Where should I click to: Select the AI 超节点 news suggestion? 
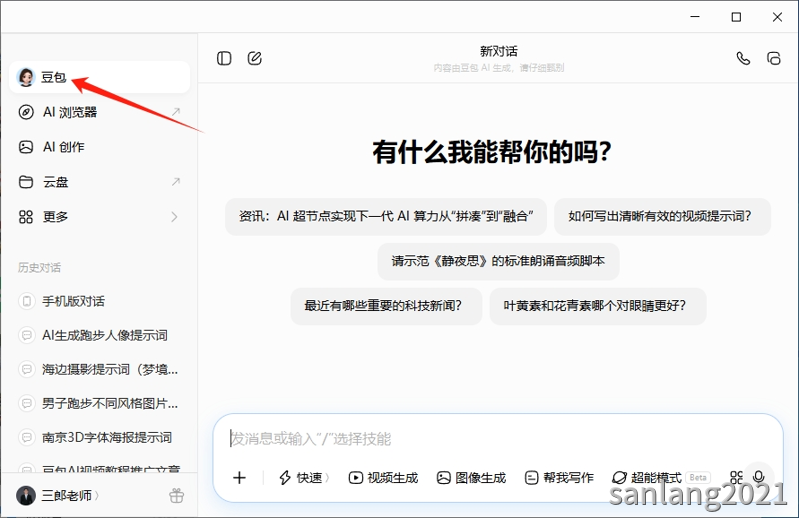click(x=386, y=216)
